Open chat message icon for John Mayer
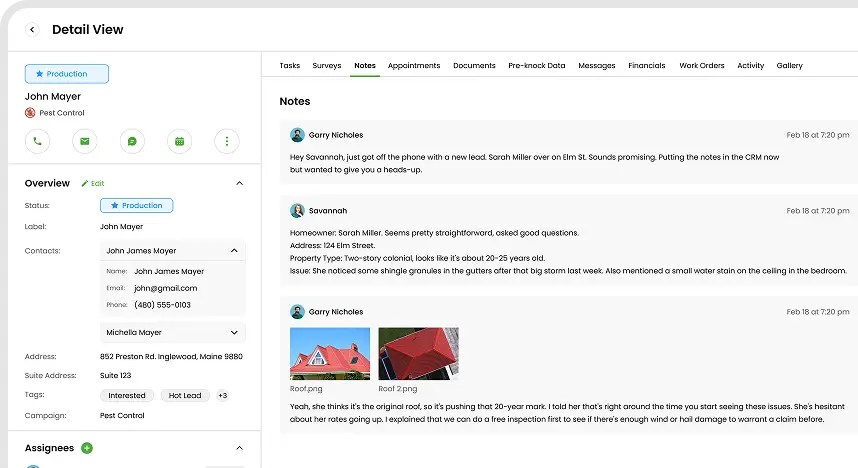Viewport: 858px width, 468px height. (x=132, y=141)
